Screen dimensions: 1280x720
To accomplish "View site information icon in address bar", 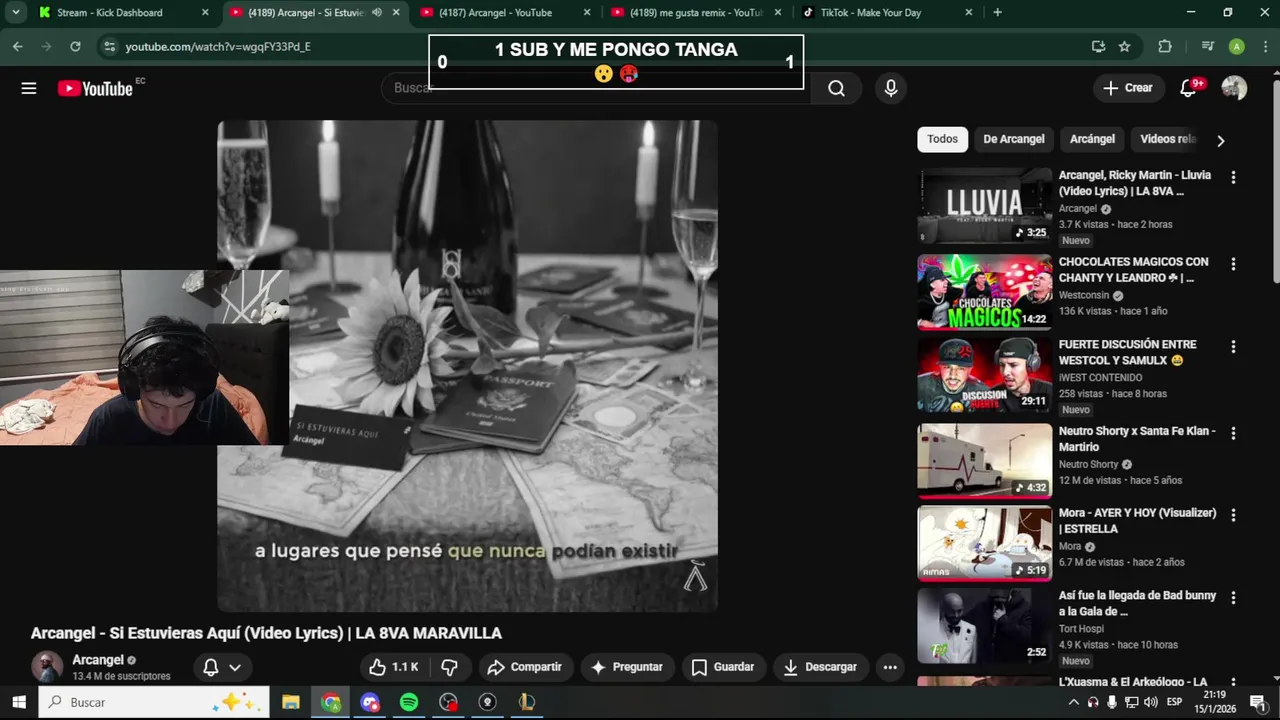I will (x=110, y=46).
